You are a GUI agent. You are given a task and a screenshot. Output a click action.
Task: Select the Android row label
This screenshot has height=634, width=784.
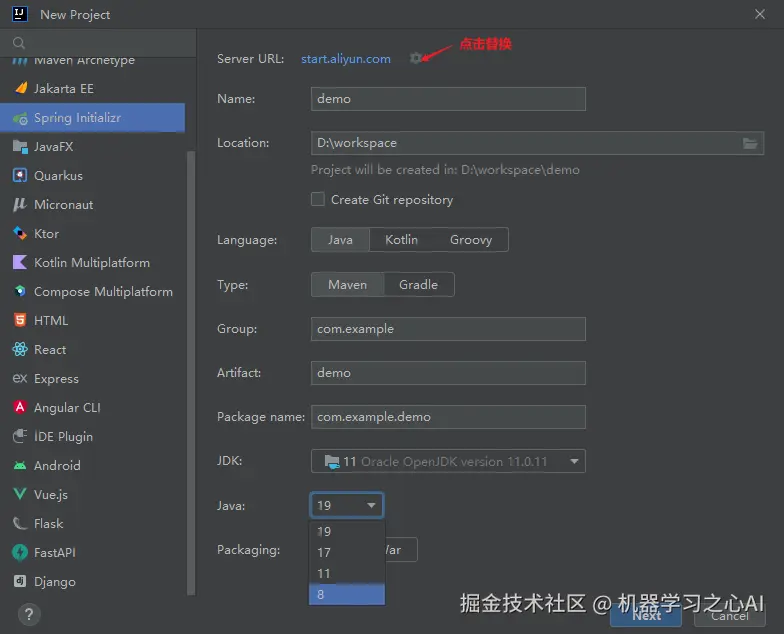(x=57, y=466)
